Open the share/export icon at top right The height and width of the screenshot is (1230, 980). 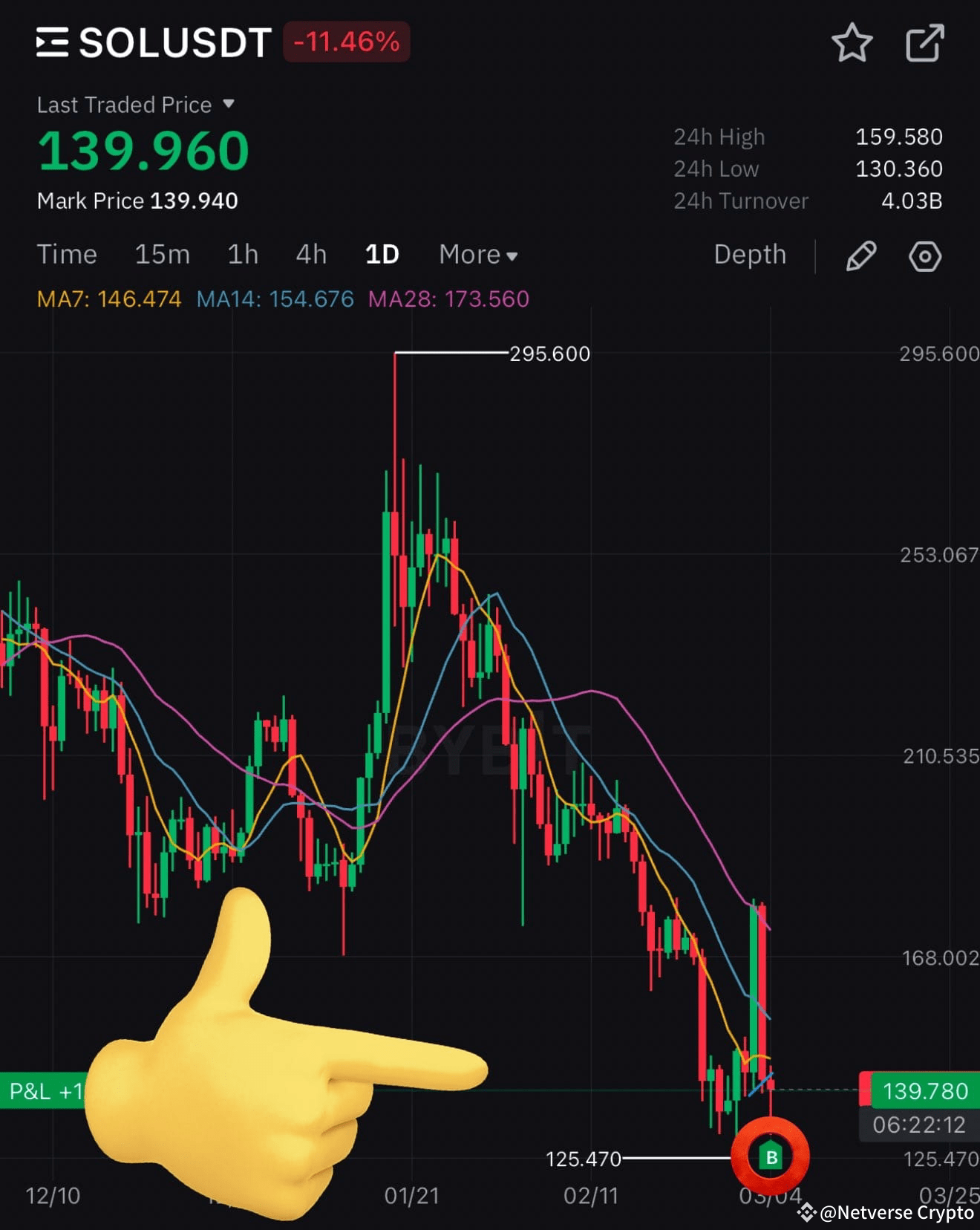click(925, 43)
